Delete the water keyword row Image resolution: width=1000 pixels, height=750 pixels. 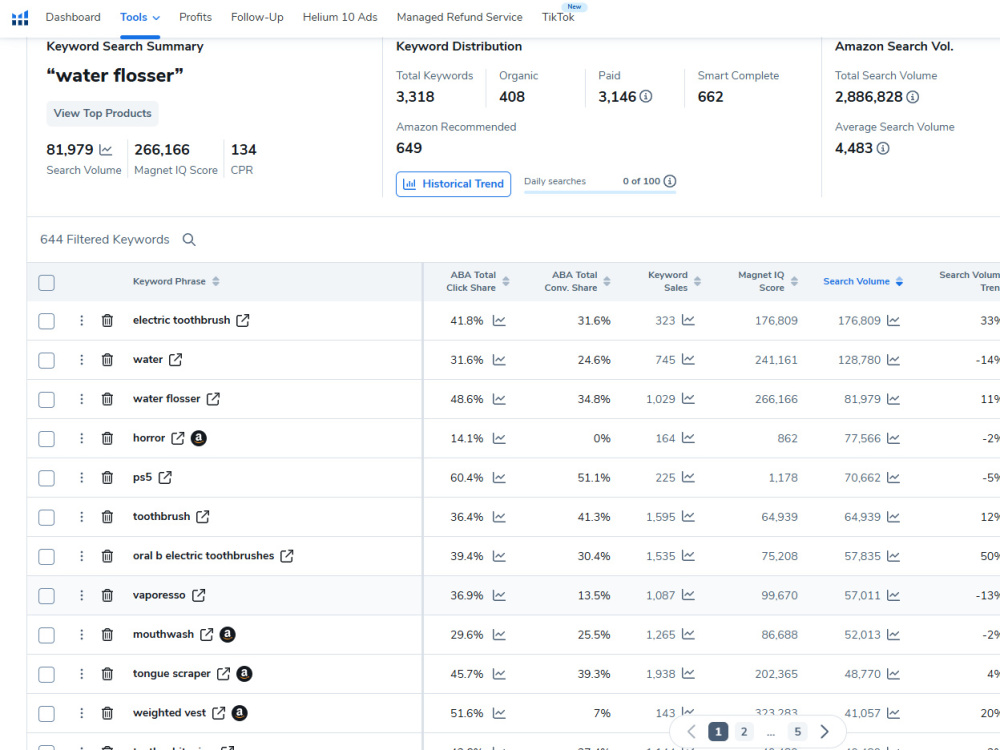point(107,360)
